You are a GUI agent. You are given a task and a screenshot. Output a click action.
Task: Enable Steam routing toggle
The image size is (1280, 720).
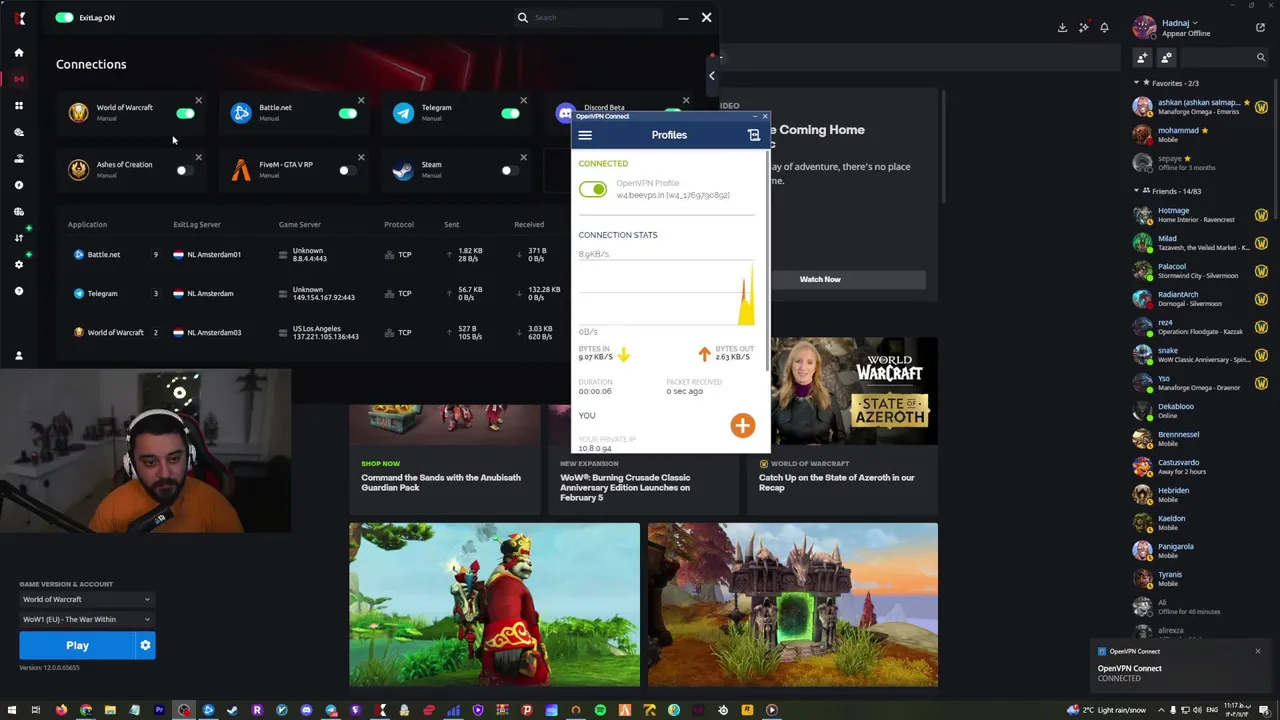[510, 170]
